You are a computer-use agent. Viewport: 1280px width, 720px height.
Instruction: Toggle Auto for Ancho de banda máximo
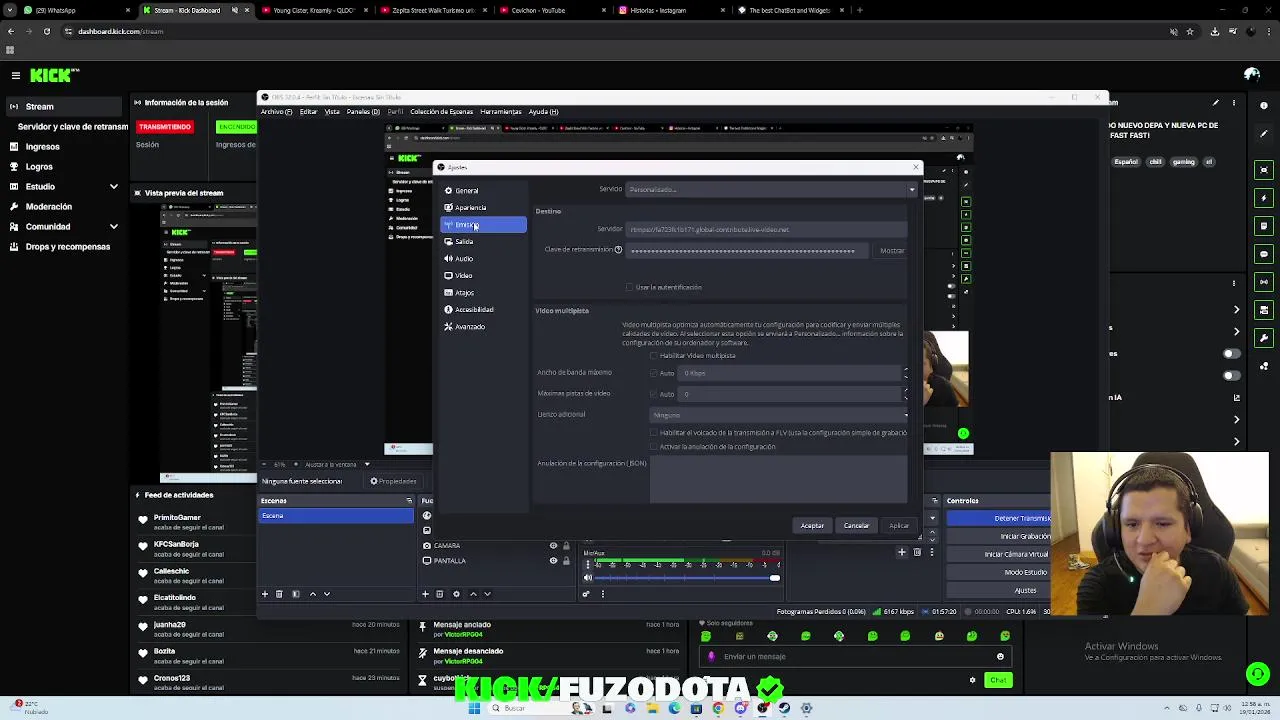coord(654,373)
